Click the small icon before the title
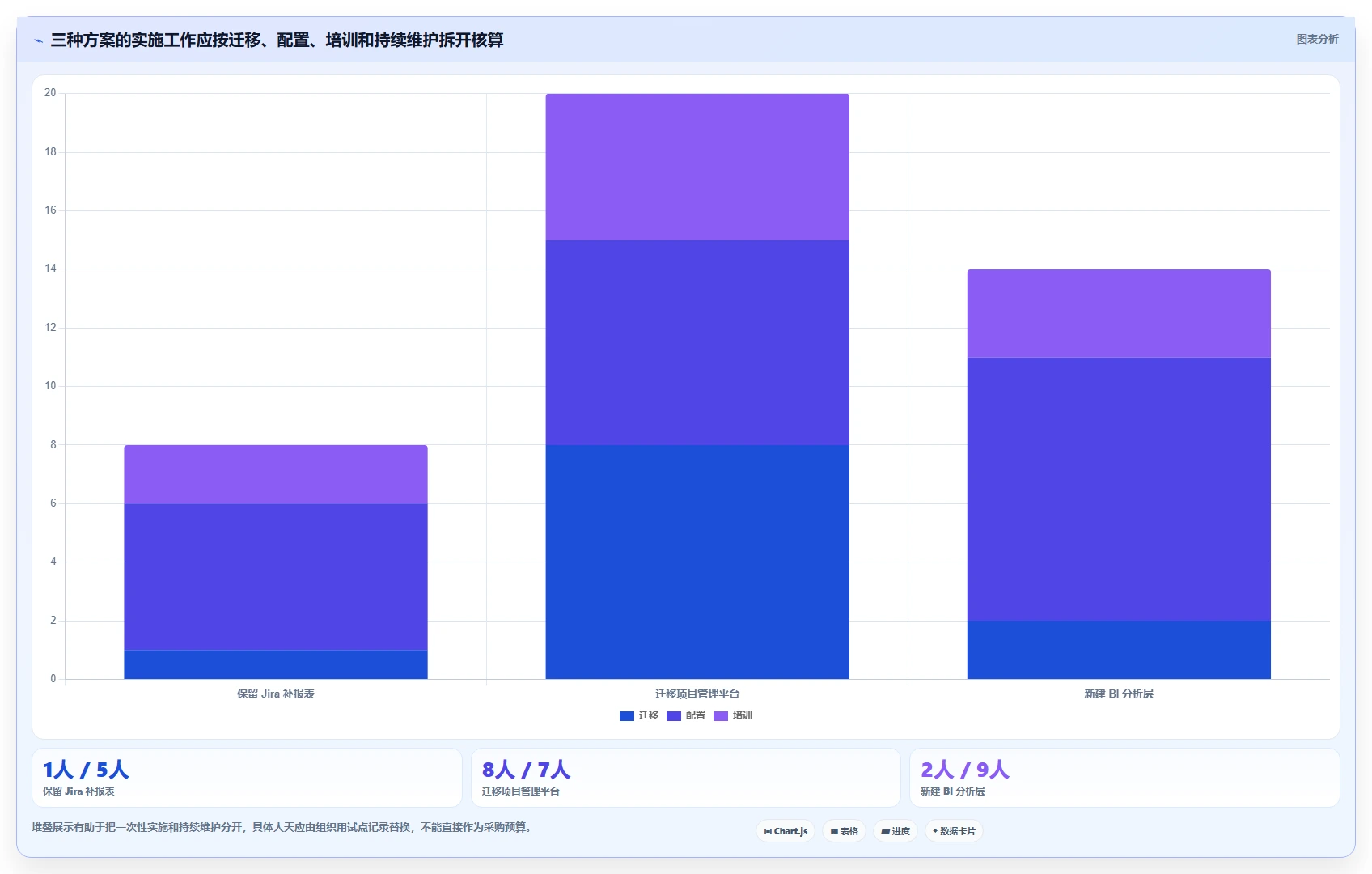This screenshot has height=874, width=1372. coord(38,40)
